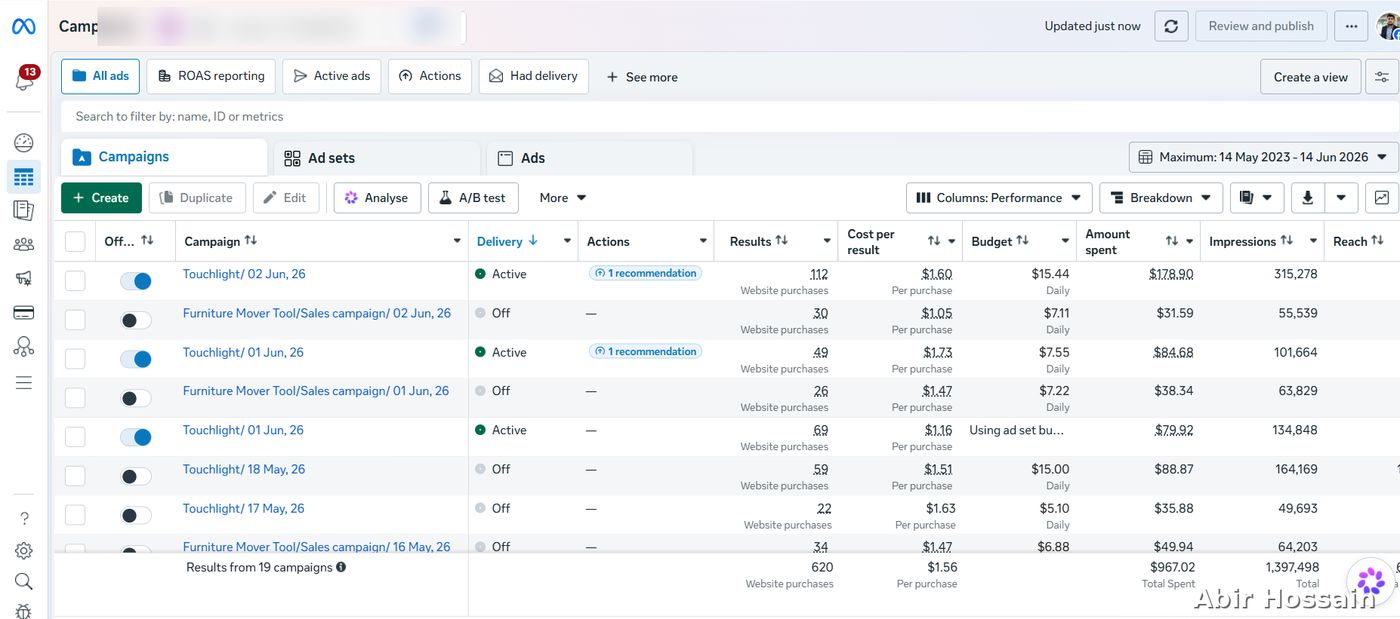Screen dimensions: 1400x619
Task: Click the $178.90 amount spent value
Action: (x=1171, y=274)
